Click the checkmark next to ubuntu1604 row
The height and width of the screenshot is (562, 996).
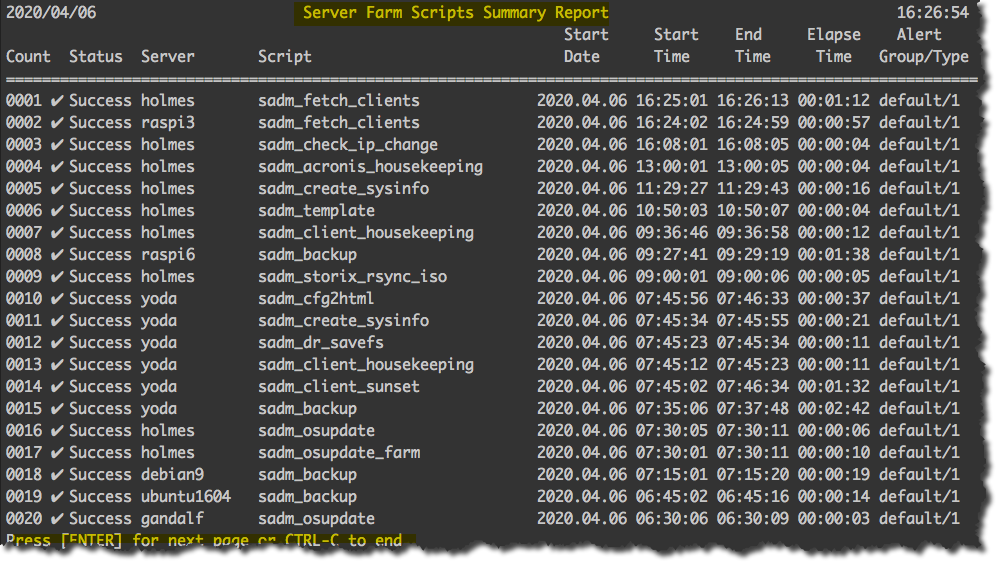click(x=57, y=497)
